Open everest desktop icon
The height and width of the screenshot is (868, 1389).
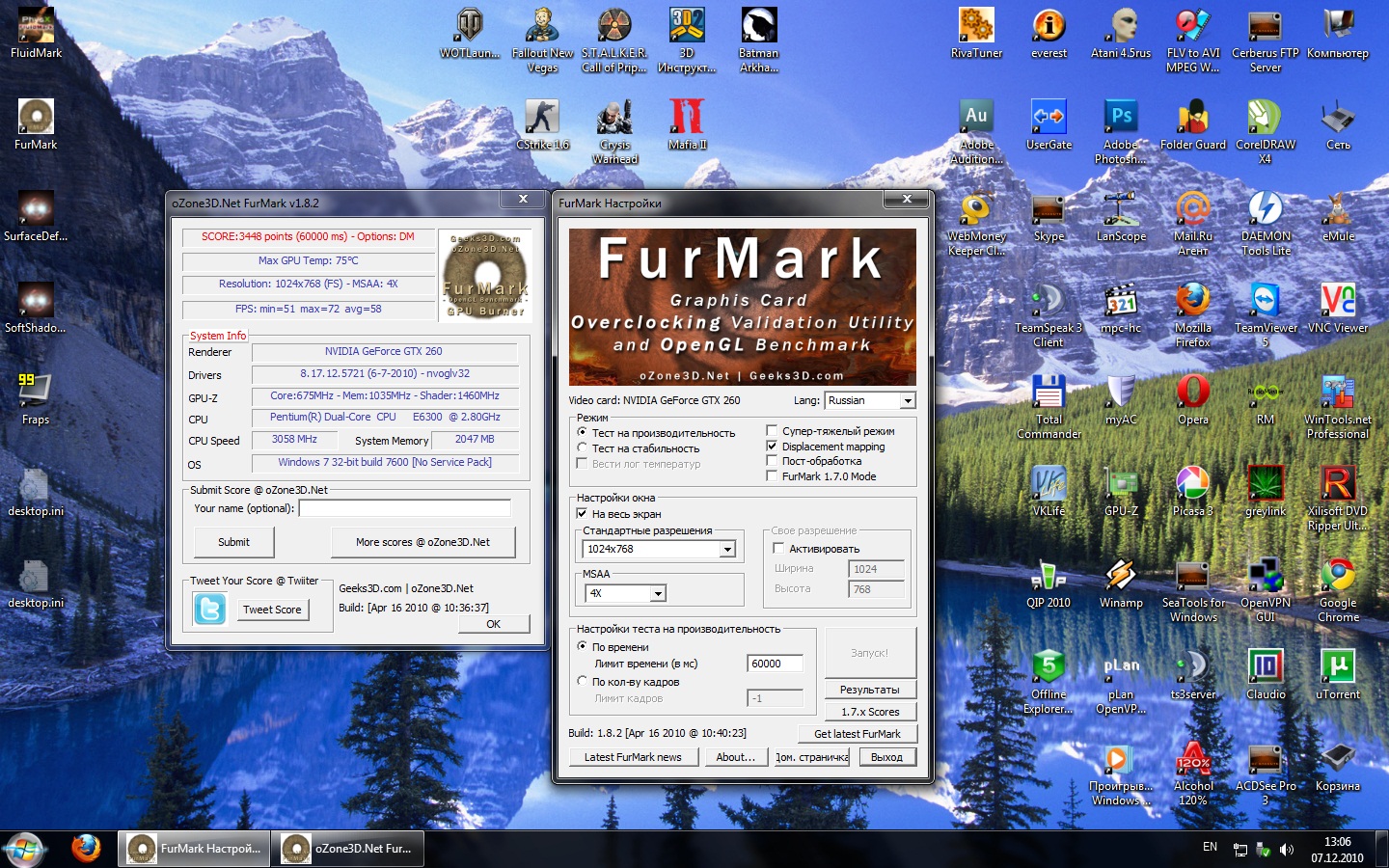(1049, 27)
